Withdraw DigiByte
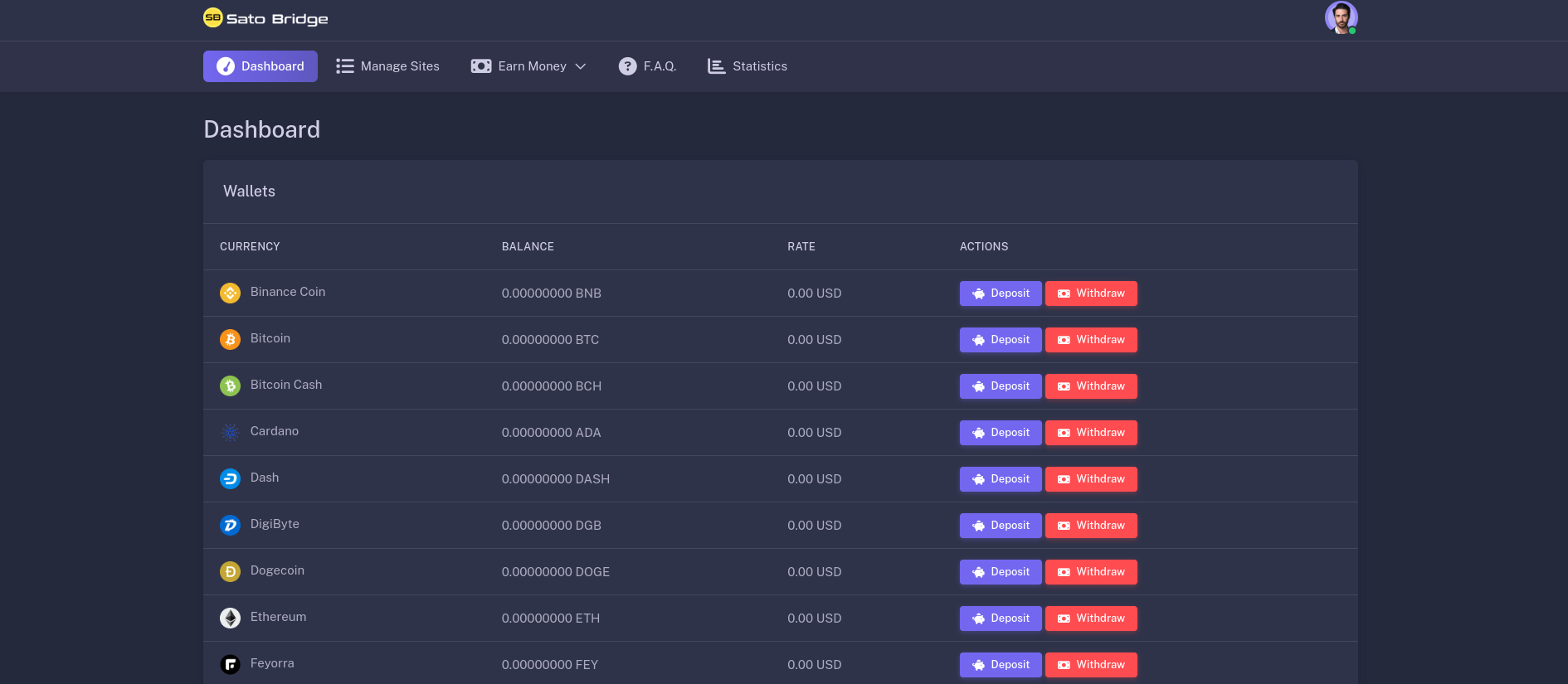The width and height of the screenshot is (1568, 684). tap(1091, 526)
